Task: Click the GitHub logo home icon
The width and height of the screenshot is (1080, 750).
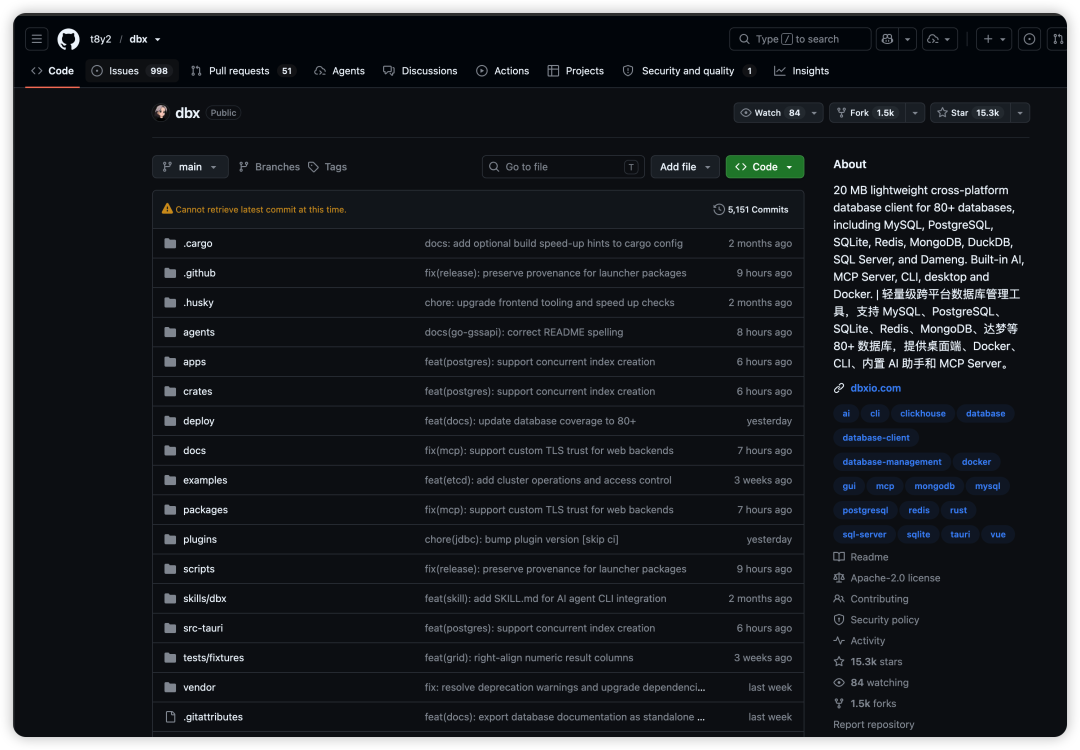Action: (68, 39)
